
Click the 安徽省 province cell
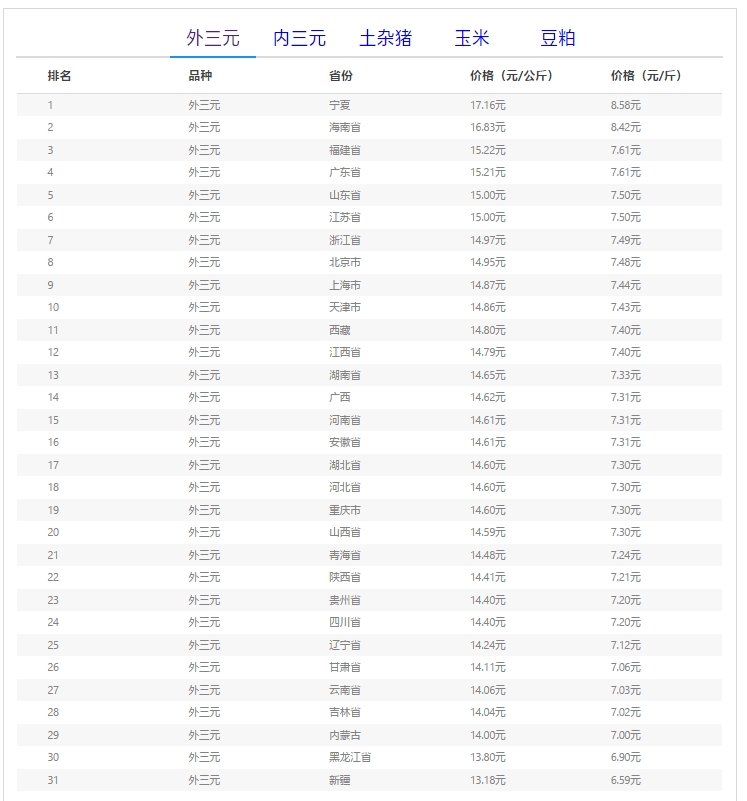click(345, 442)
